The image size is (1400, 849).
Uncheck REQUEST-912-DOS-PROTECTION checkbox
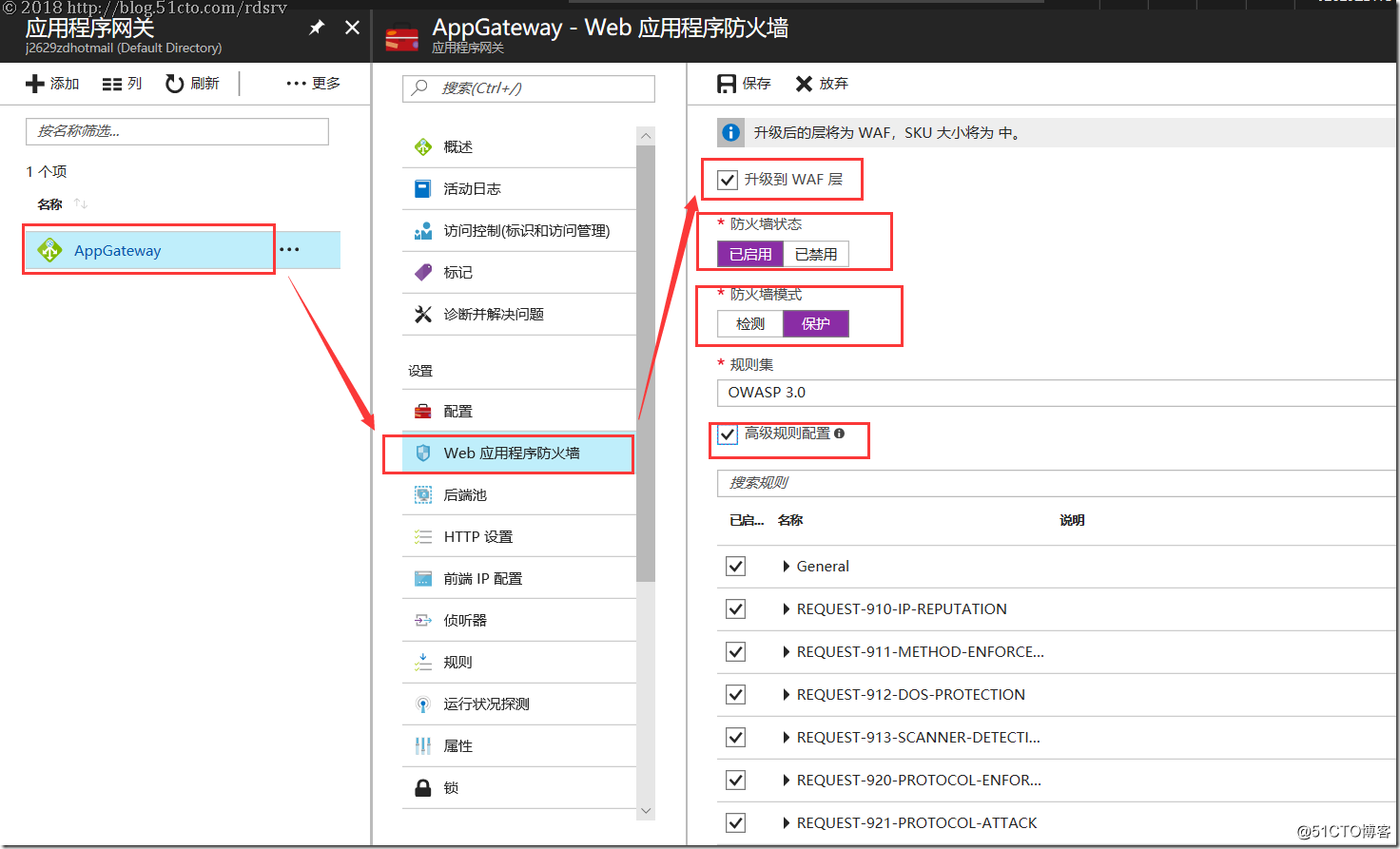pos(735,695)
